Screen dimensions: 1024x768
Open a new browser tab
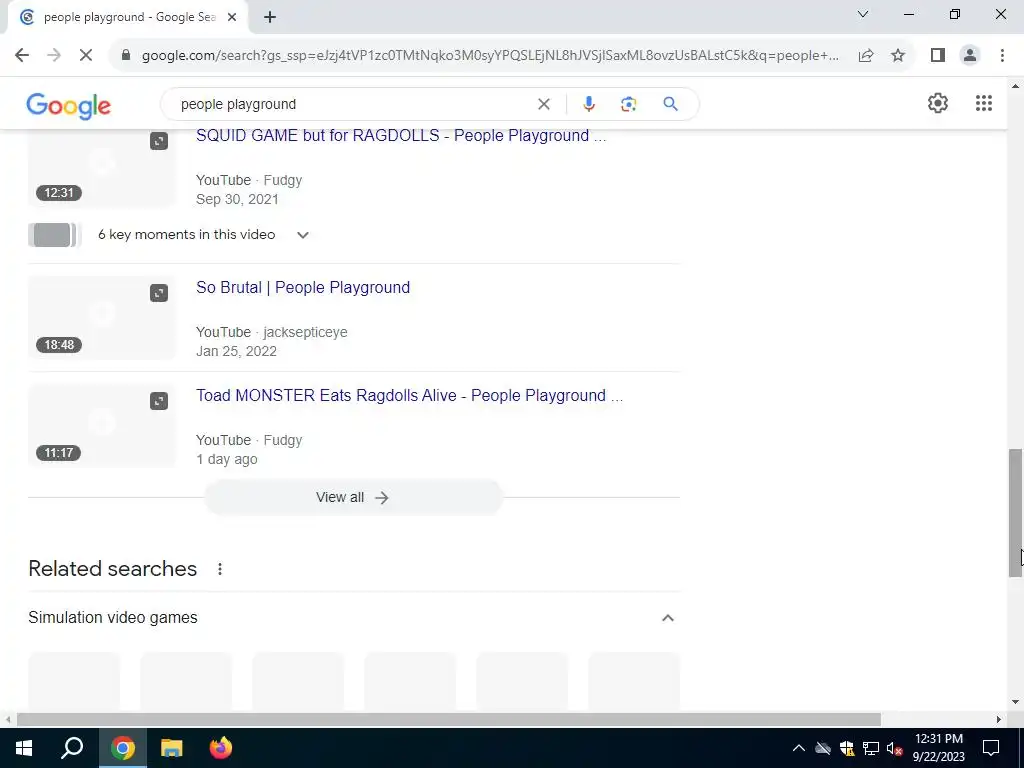click(270, 18)
